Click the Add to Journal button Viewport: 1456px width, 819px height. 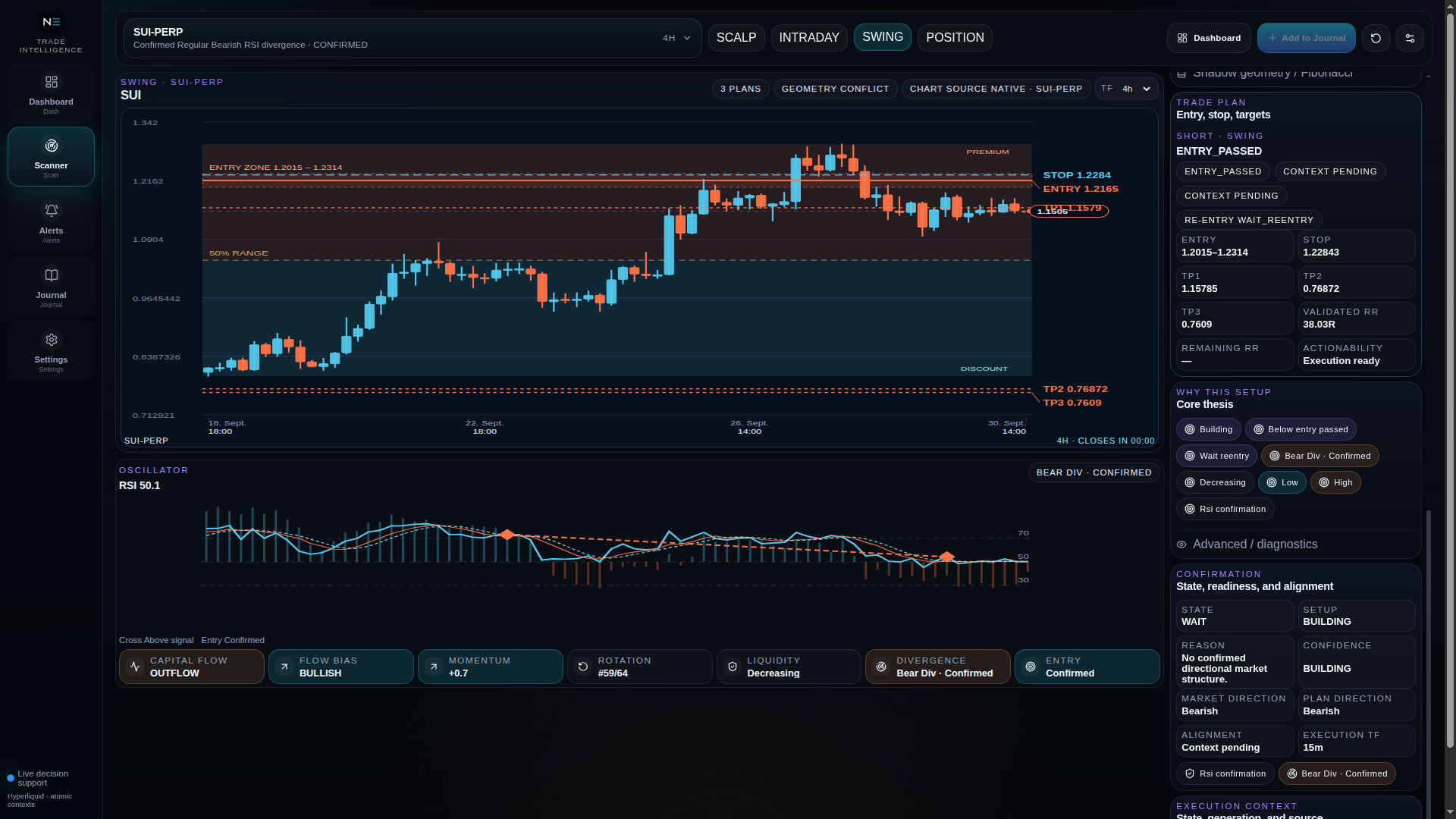(x=1306, y=38)
